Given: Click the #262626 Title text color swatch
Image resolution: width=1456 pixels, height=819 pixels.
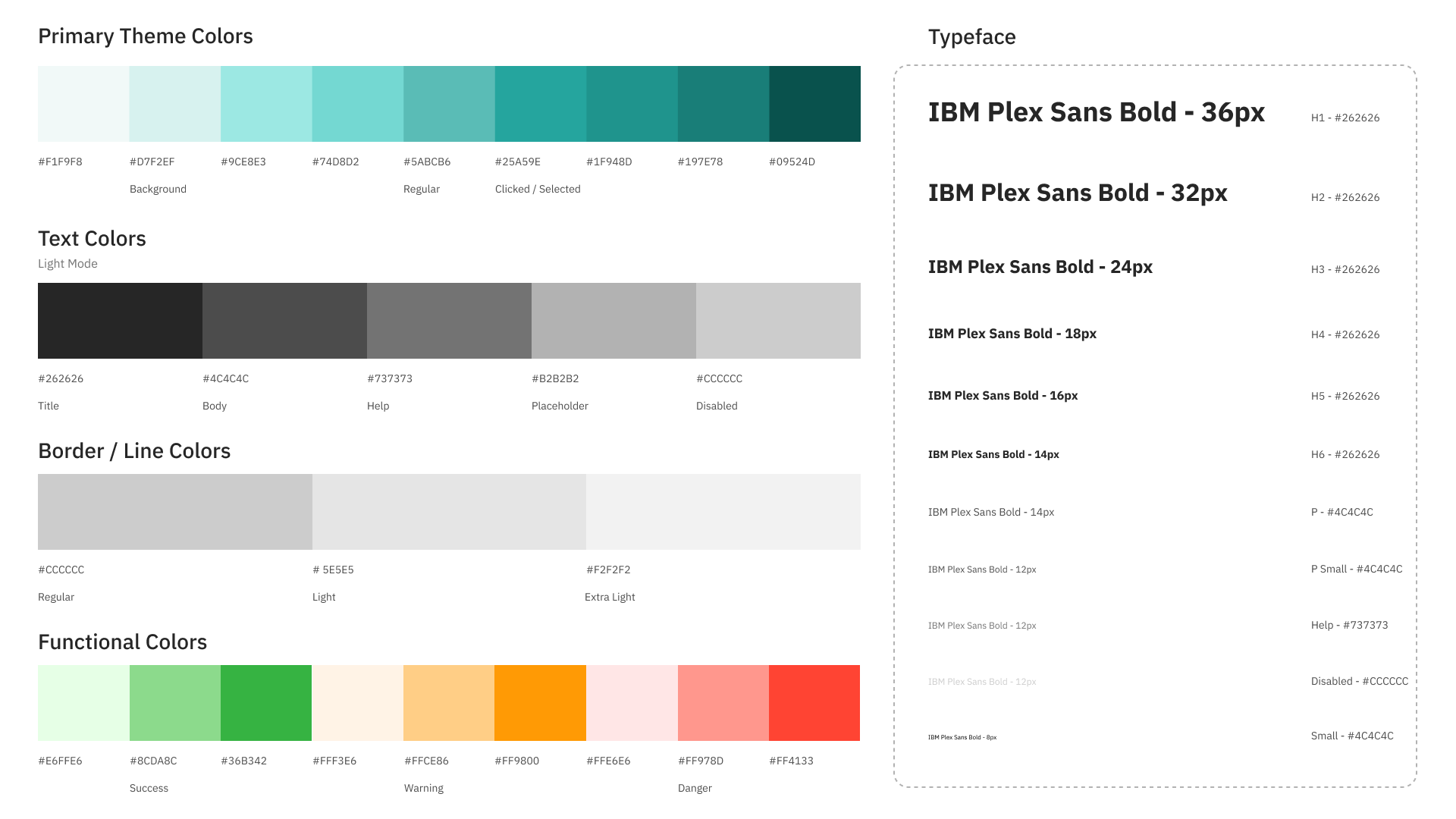Looking at the screenshot, I should pos(120,321).
